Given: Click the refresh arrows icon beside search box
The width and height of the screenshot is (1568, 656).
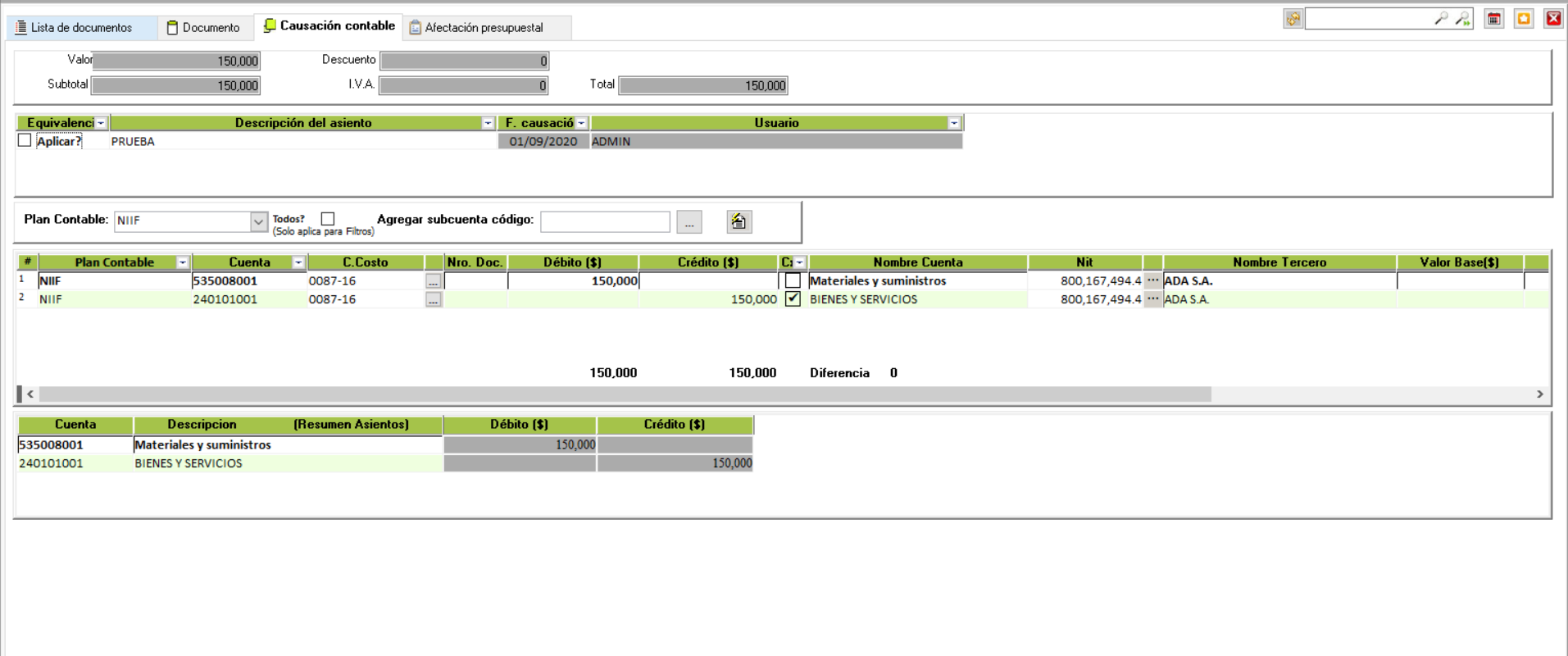Looking at the screenshot, I should 1293,19.
